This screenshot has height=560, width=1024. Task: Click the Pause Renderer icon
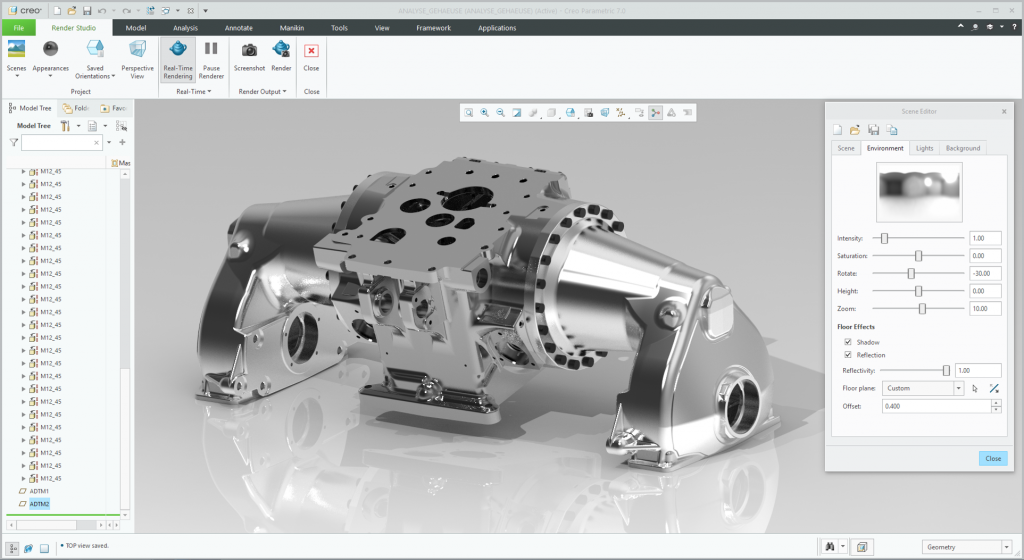click(x=211, y=50)
